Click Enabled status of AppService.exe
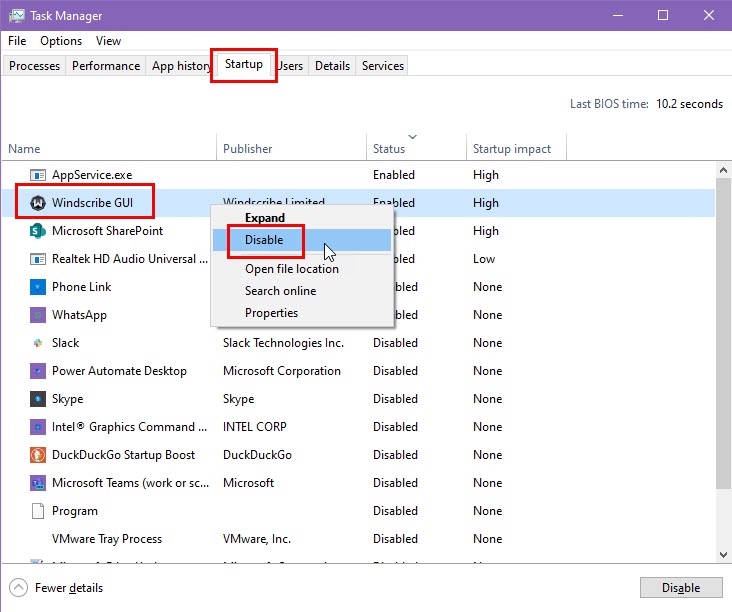 coord(394,175)
